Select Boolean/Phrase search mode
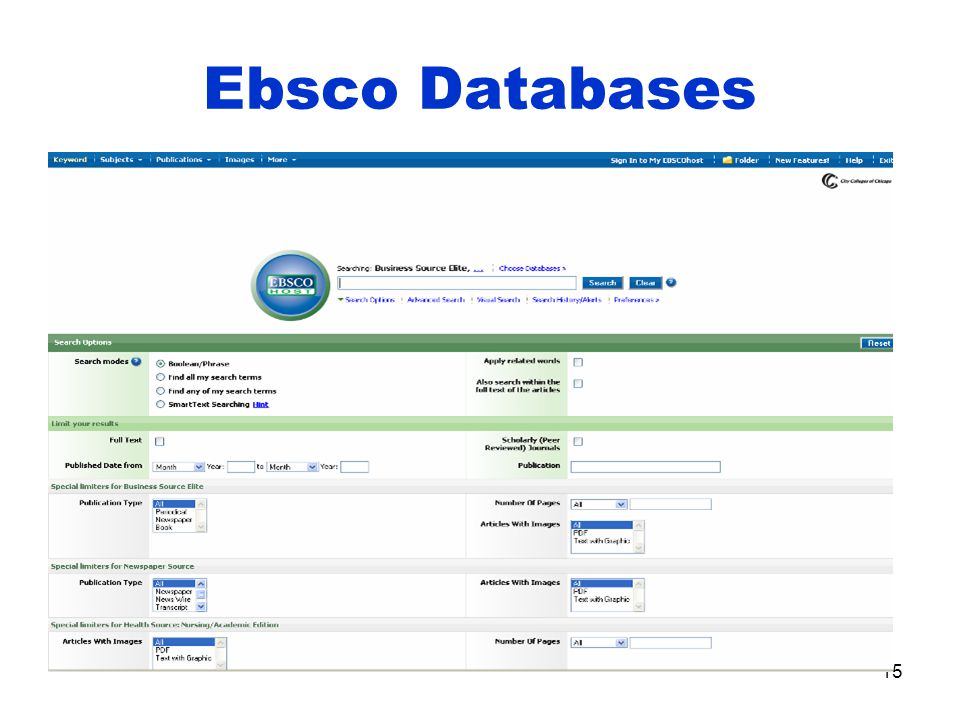Image resolution: width=960 pixels, height=720 pixels. click(x=160, y=364)
